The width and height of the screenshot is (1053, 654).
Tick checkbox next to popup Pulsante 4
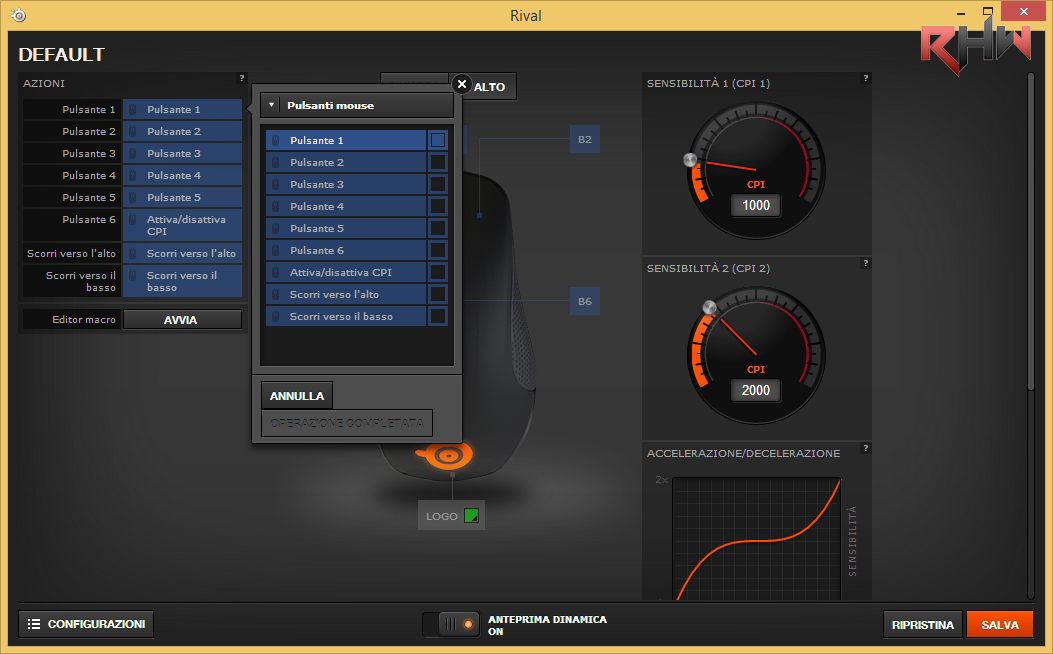(x=438, y=206)
